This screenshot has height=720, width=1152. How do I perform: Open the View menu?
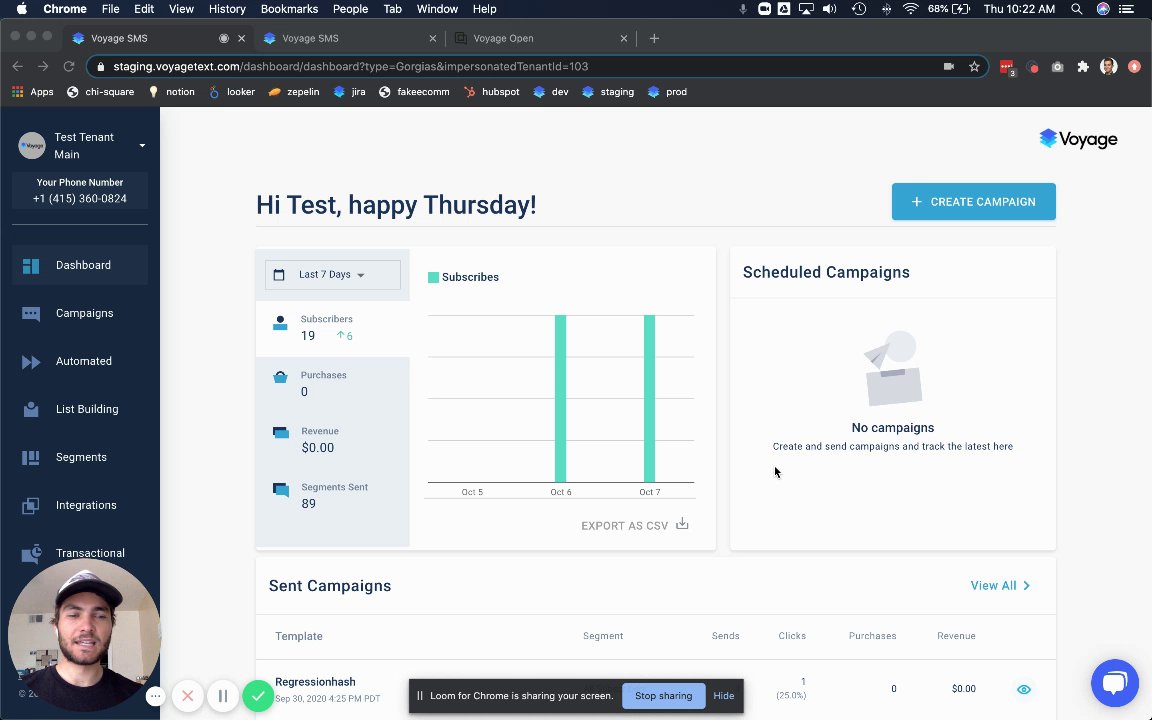(181, 9)
